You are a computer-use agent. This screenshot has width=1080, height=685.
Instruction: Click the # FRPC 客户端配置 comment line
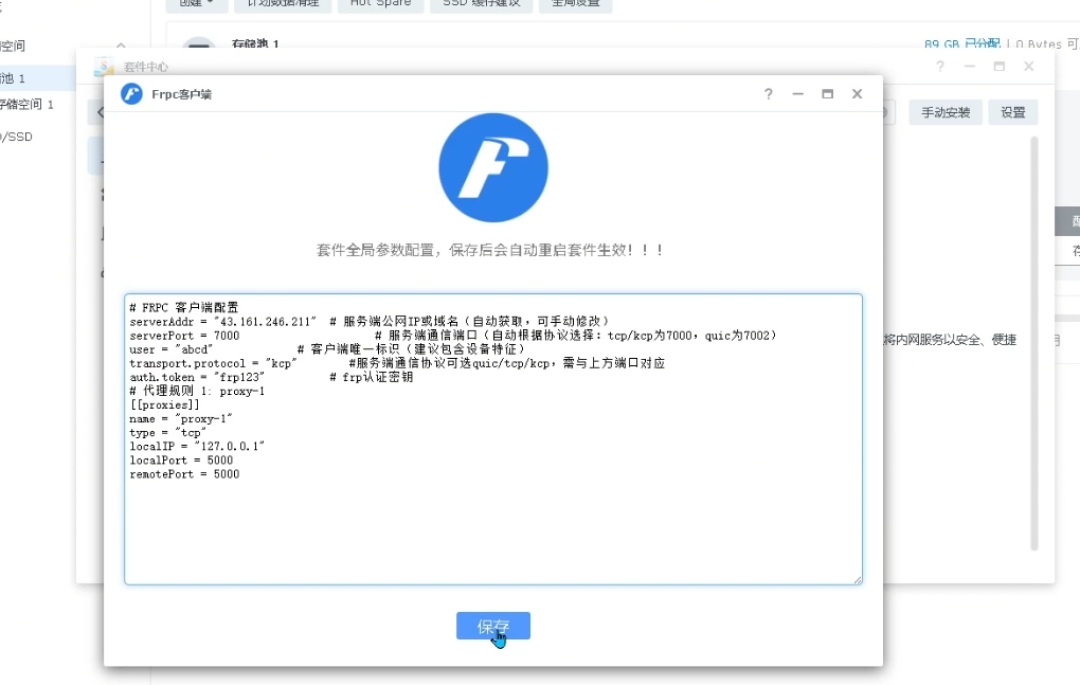click(x=184, y=307)
